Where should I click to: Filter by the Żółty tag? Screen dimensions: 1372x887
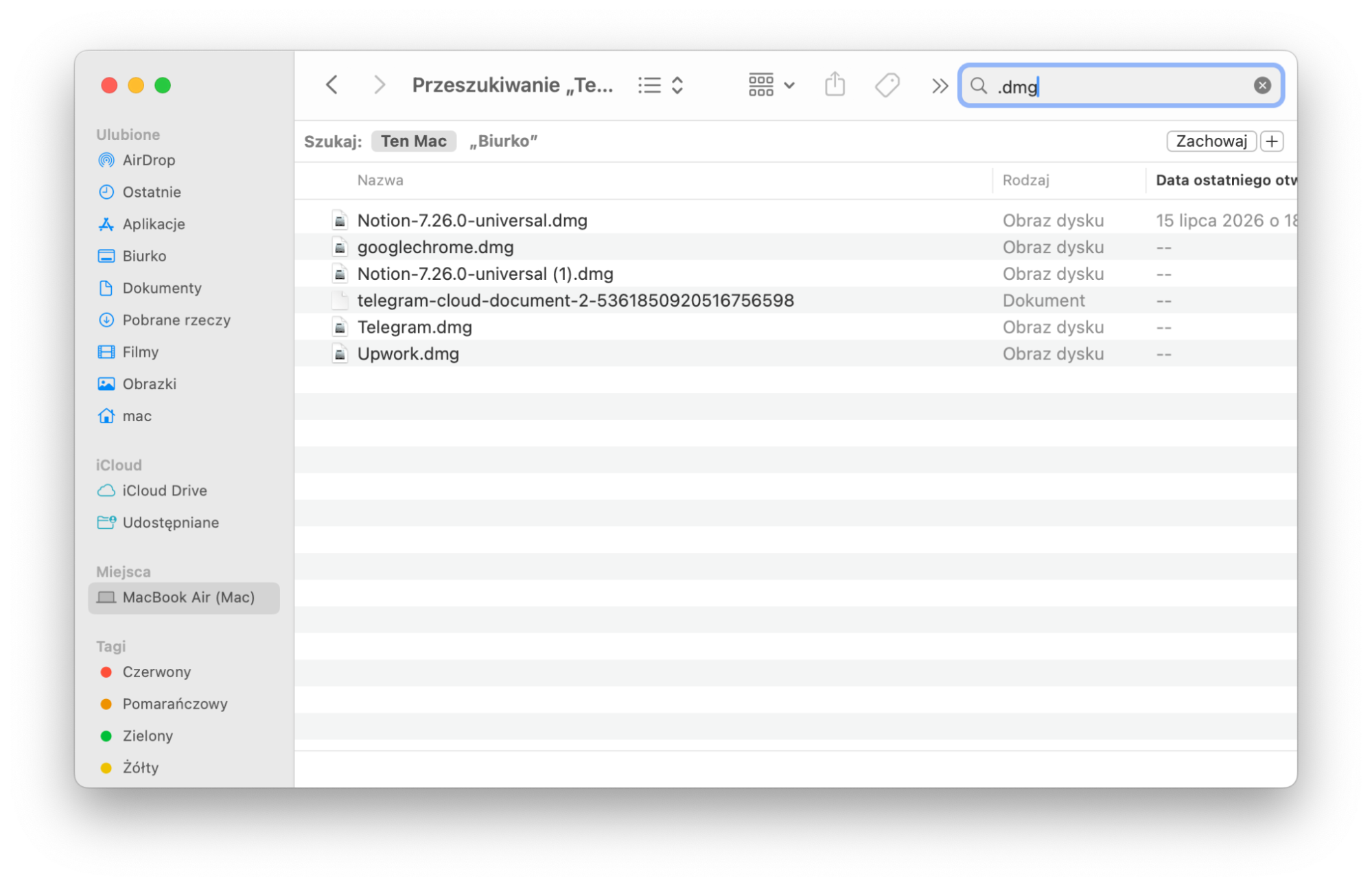[129, 768]
